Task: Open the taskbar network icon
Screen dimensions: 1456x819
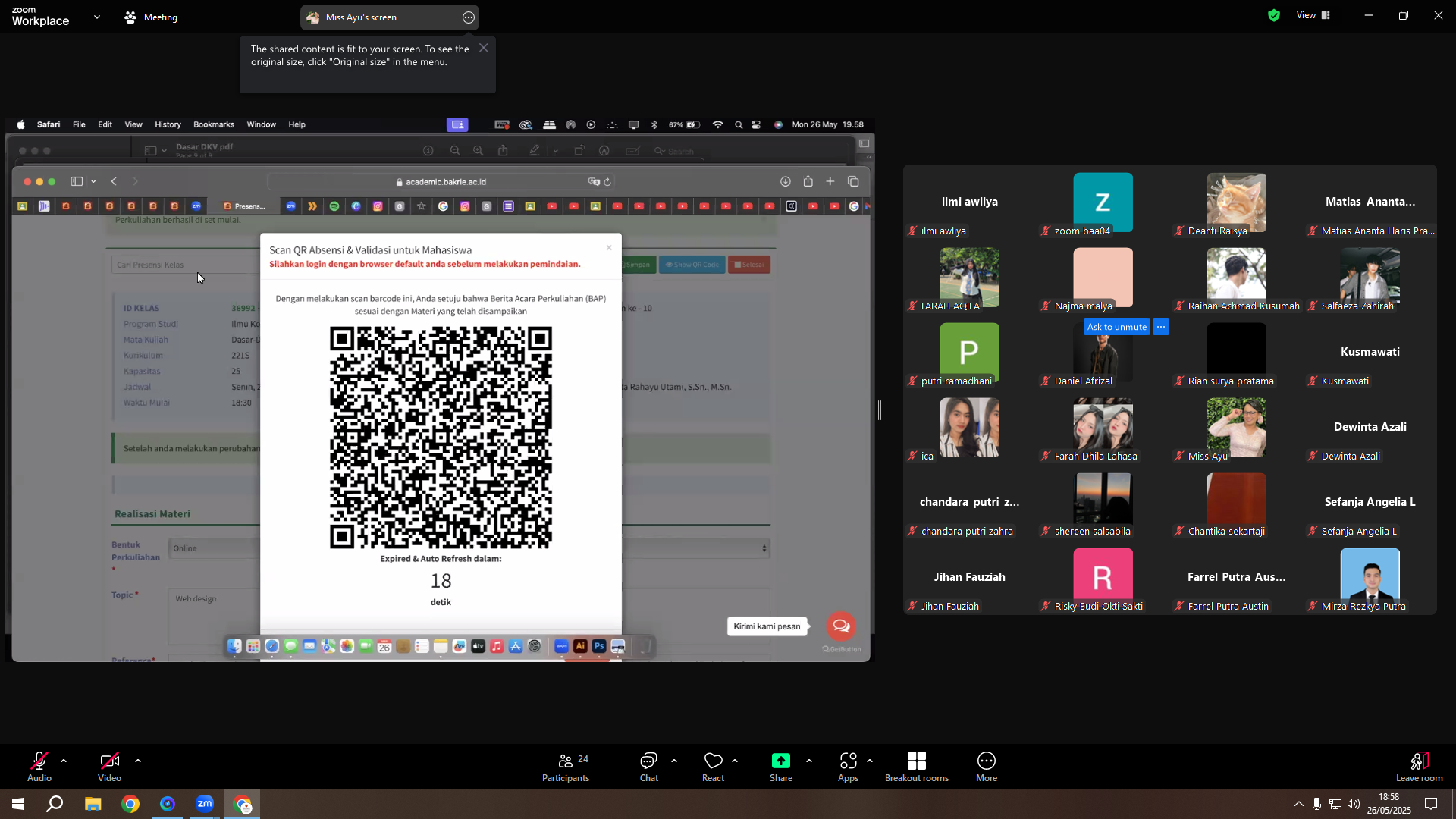Action: click(1335, 804)
